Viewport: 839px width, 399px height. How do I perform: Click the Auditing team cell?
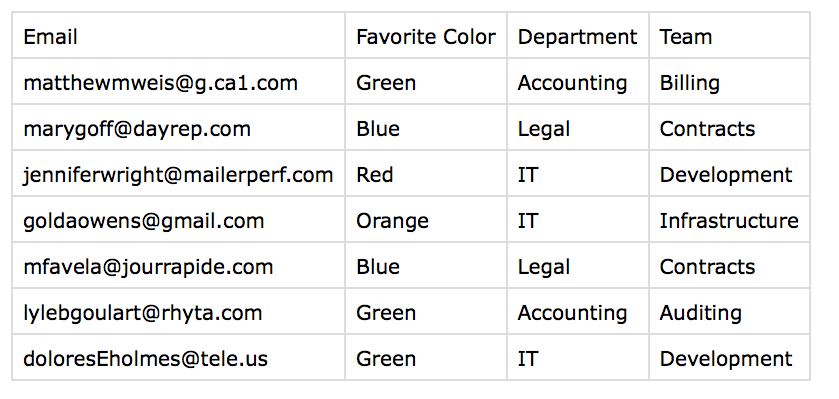[729, 311]
